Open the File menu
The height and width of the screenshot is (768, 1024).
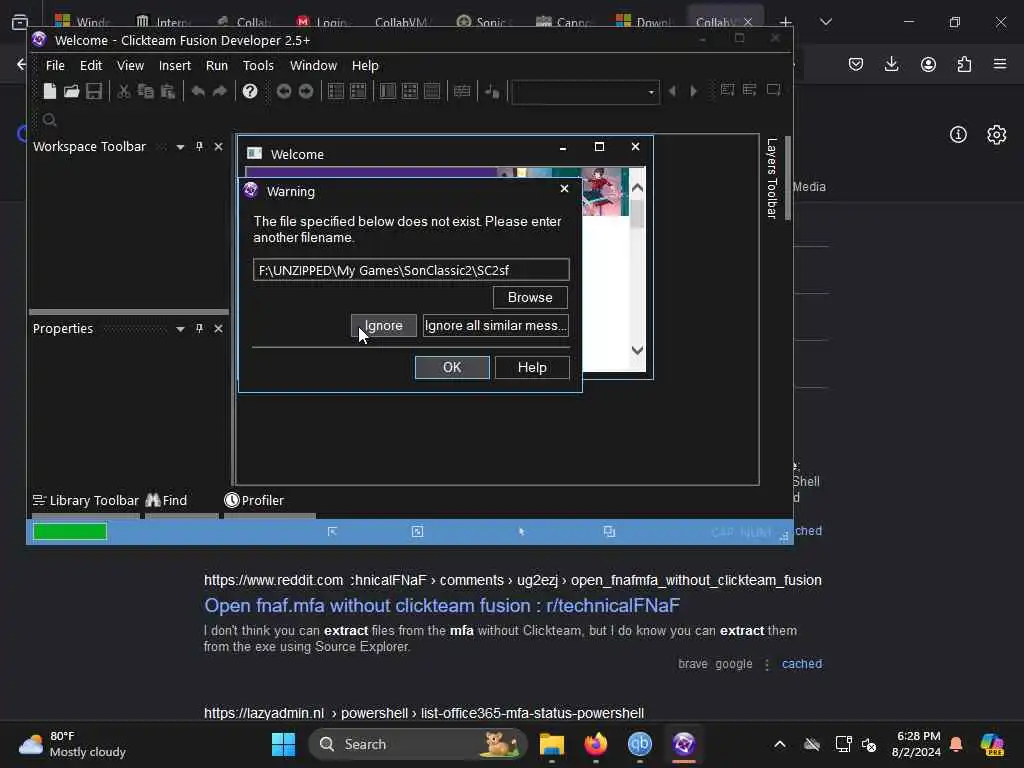[x=55, y=65]
